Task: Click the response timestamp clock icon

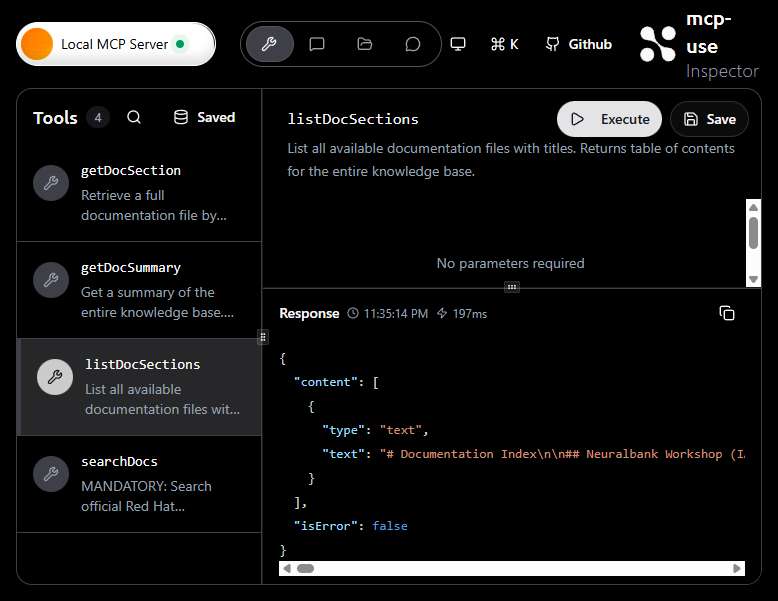Action: (x=353, y=314)
